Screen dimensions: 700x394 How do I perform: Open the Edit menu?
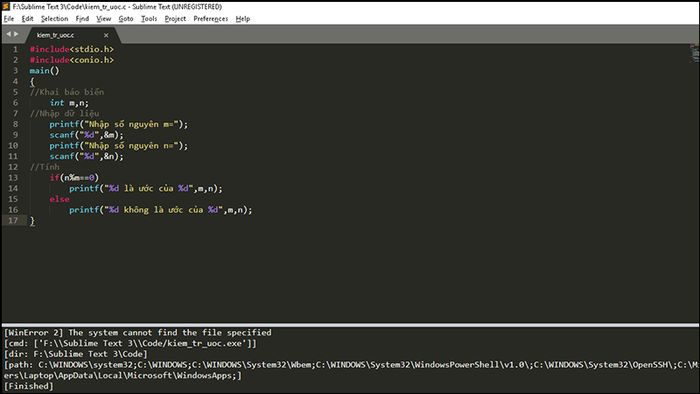27,19
